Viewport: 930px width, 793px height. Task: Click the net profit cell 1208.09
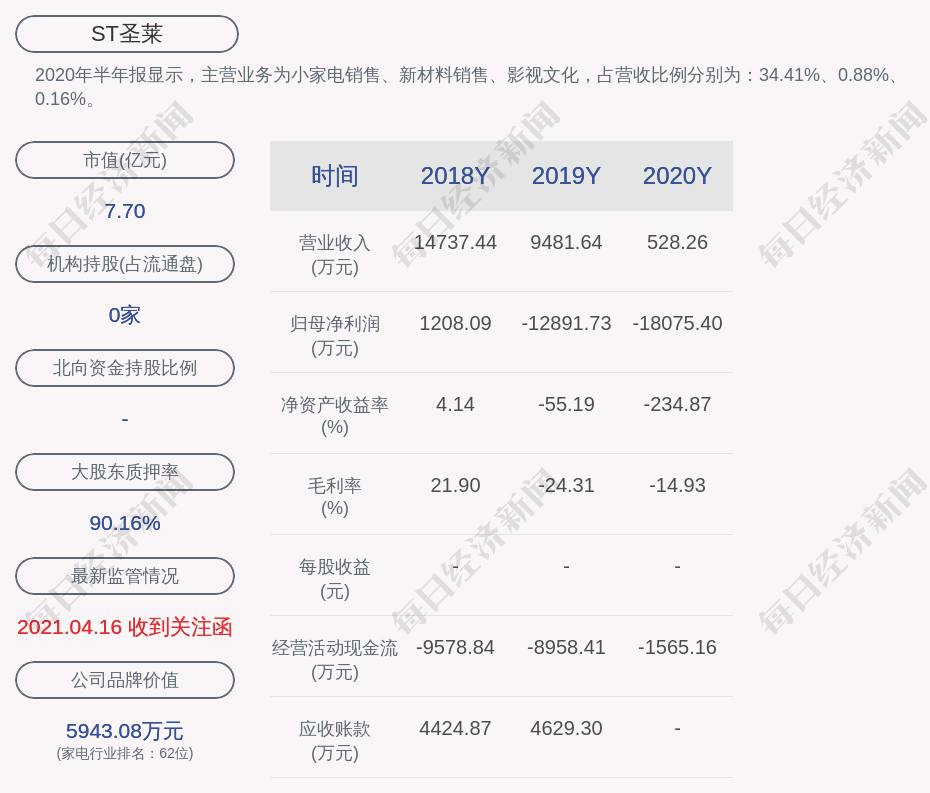click(456, 323)
